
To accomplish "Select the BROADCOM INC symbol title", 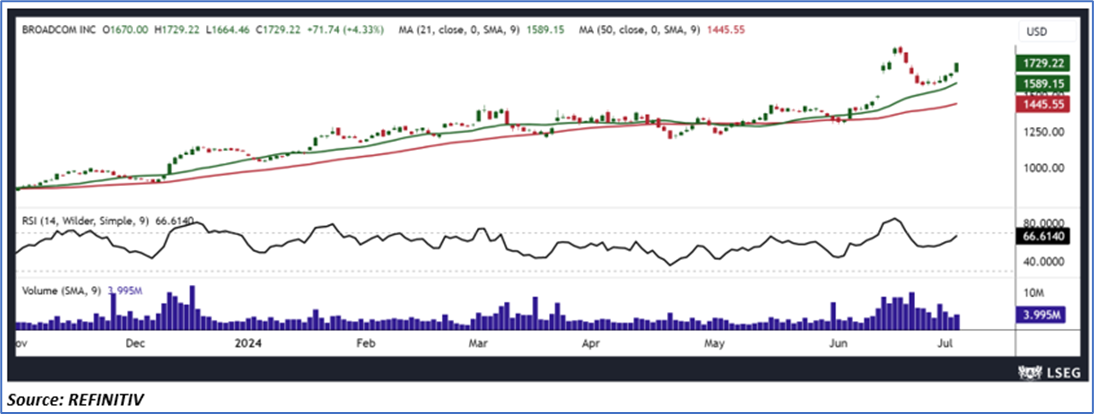I will pos(58,31).
